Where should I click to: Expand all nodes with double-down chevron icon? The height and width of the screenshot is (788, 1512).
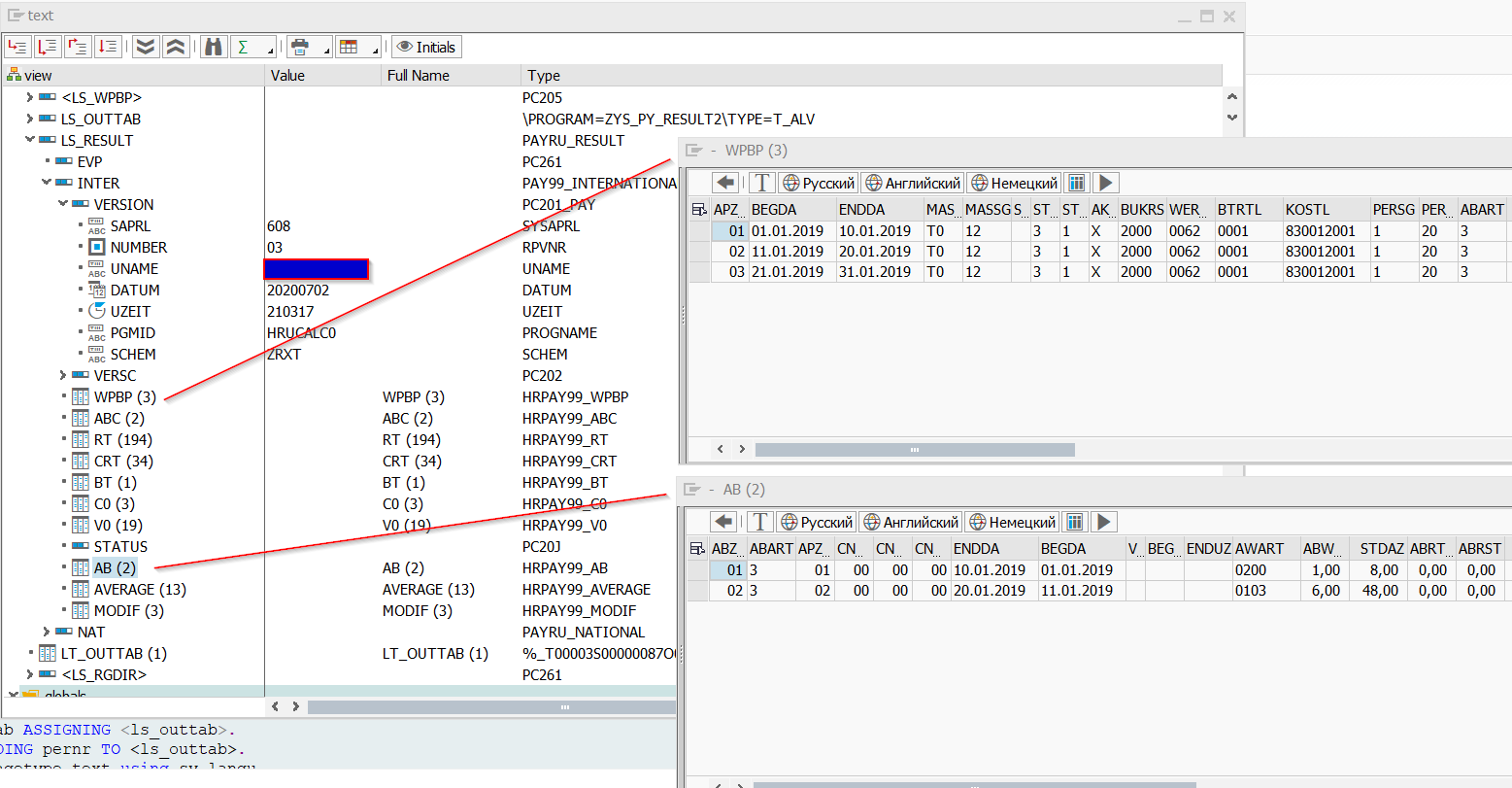click(x=146, y=47)
